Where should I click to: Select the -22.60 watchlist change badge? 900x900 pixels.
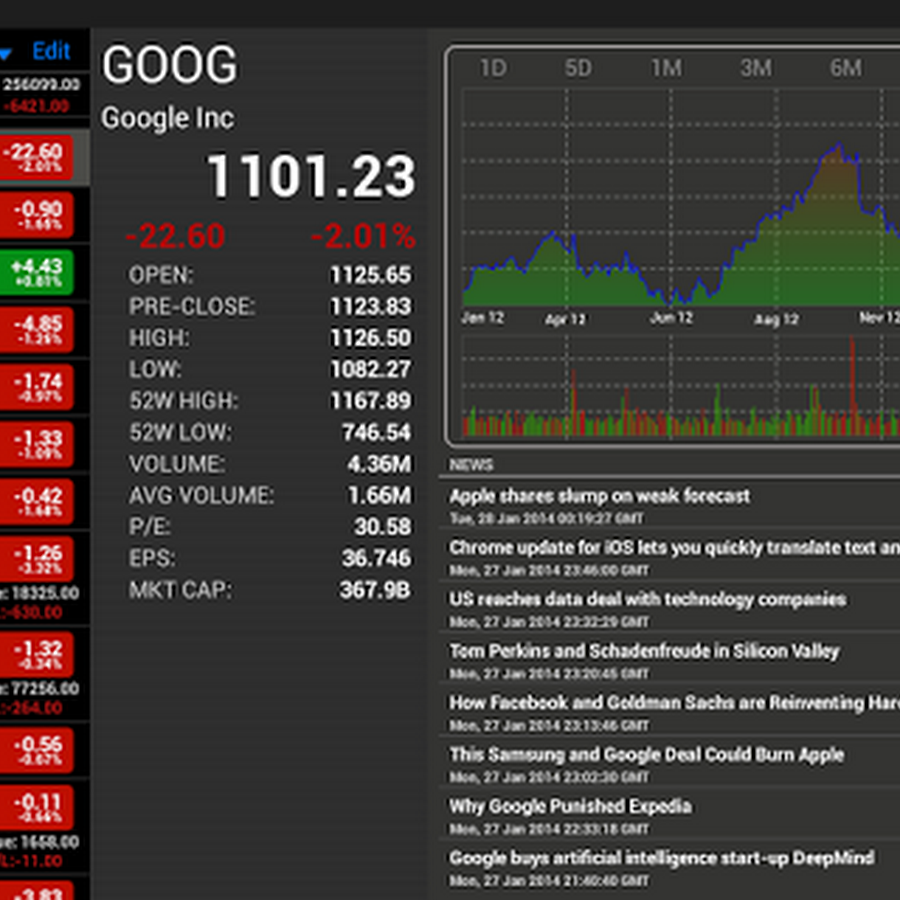pos(36,157)
